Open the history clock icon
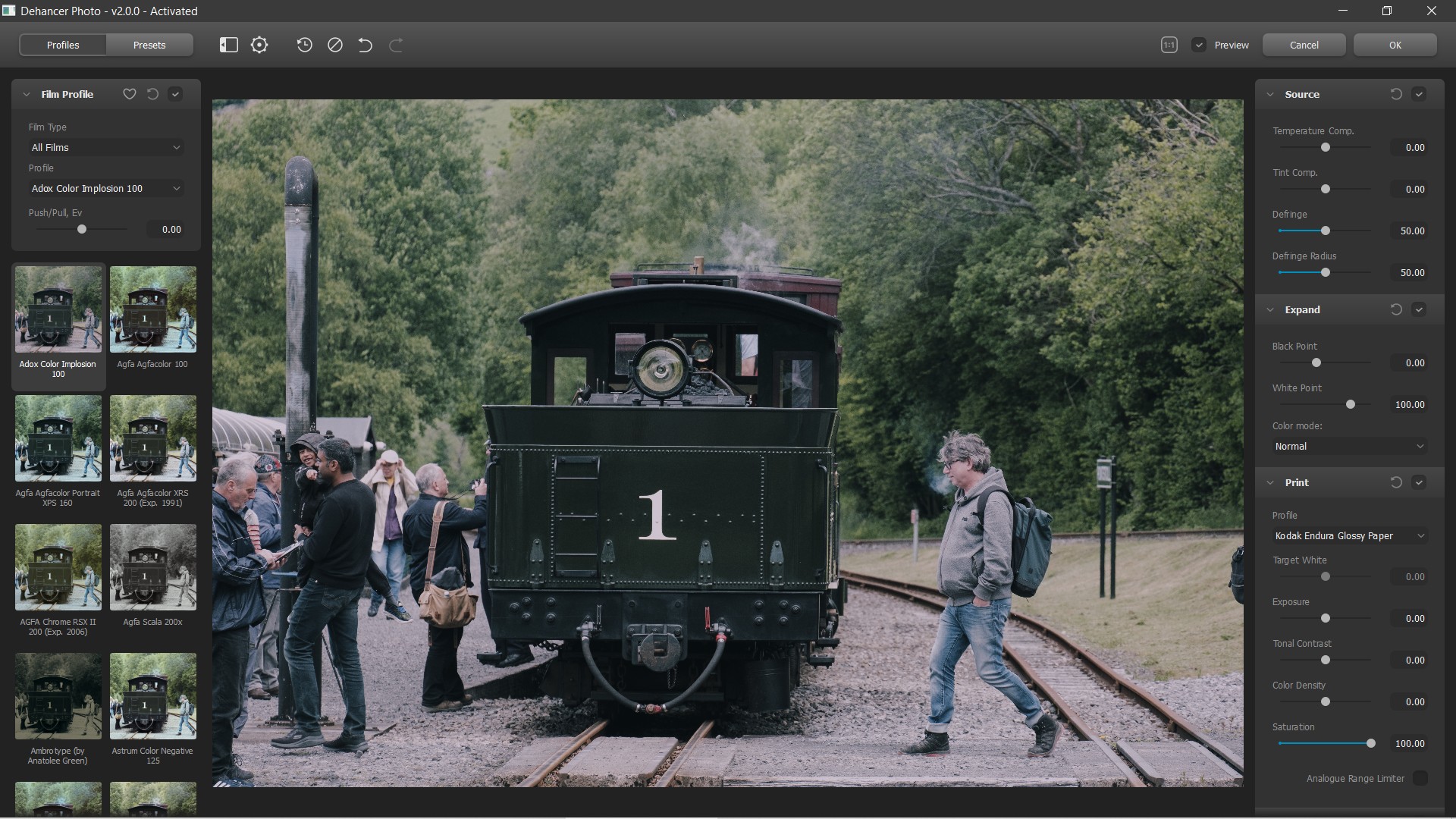 tap(304, 45)
